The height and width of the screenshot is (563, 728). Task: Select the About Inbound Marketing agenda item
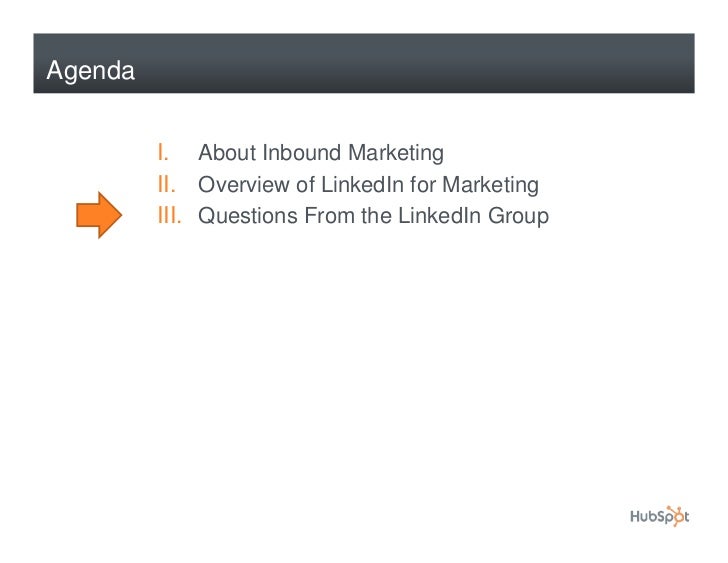coord(320,153)
